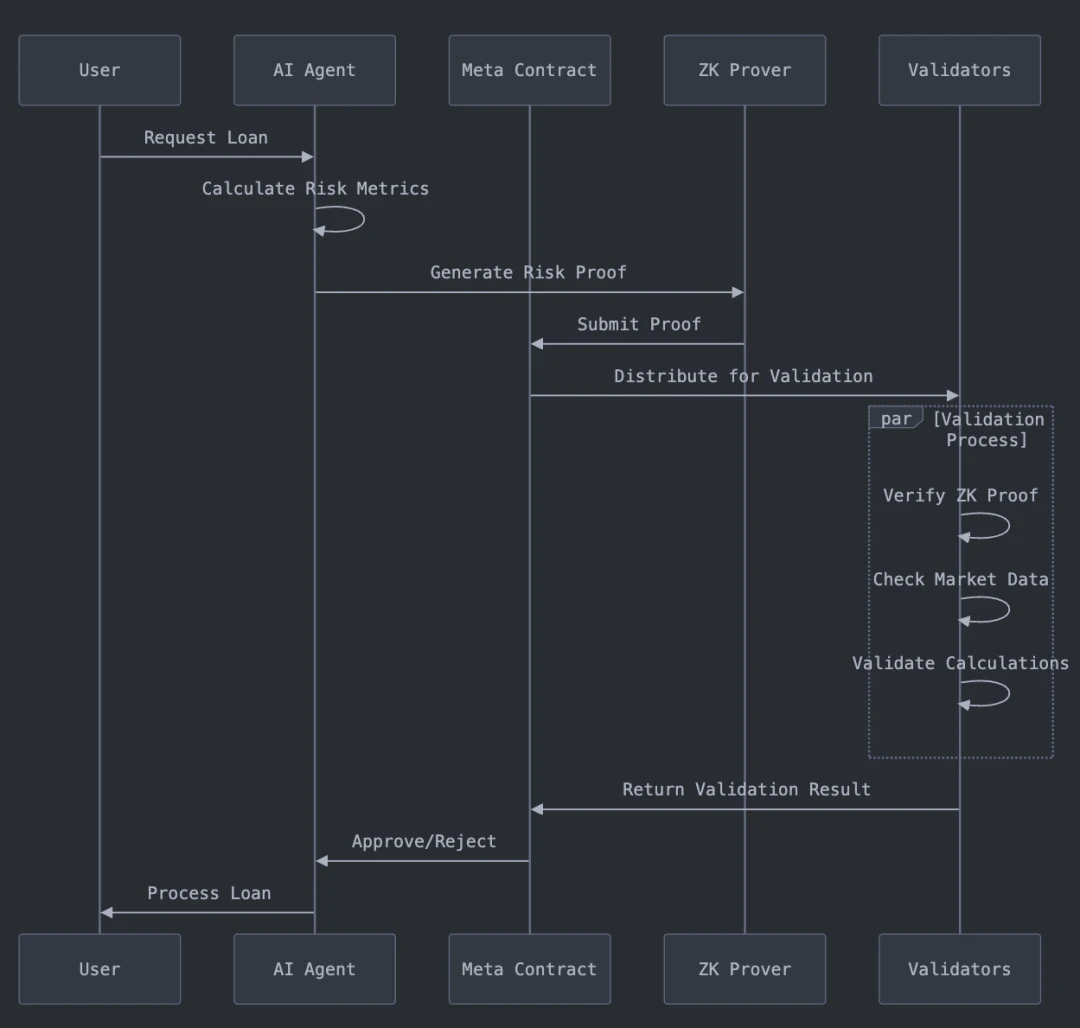Screen dimensions: 1080x1028
Task: Click the Approve/Reject message label
Action: click(423, 841)
